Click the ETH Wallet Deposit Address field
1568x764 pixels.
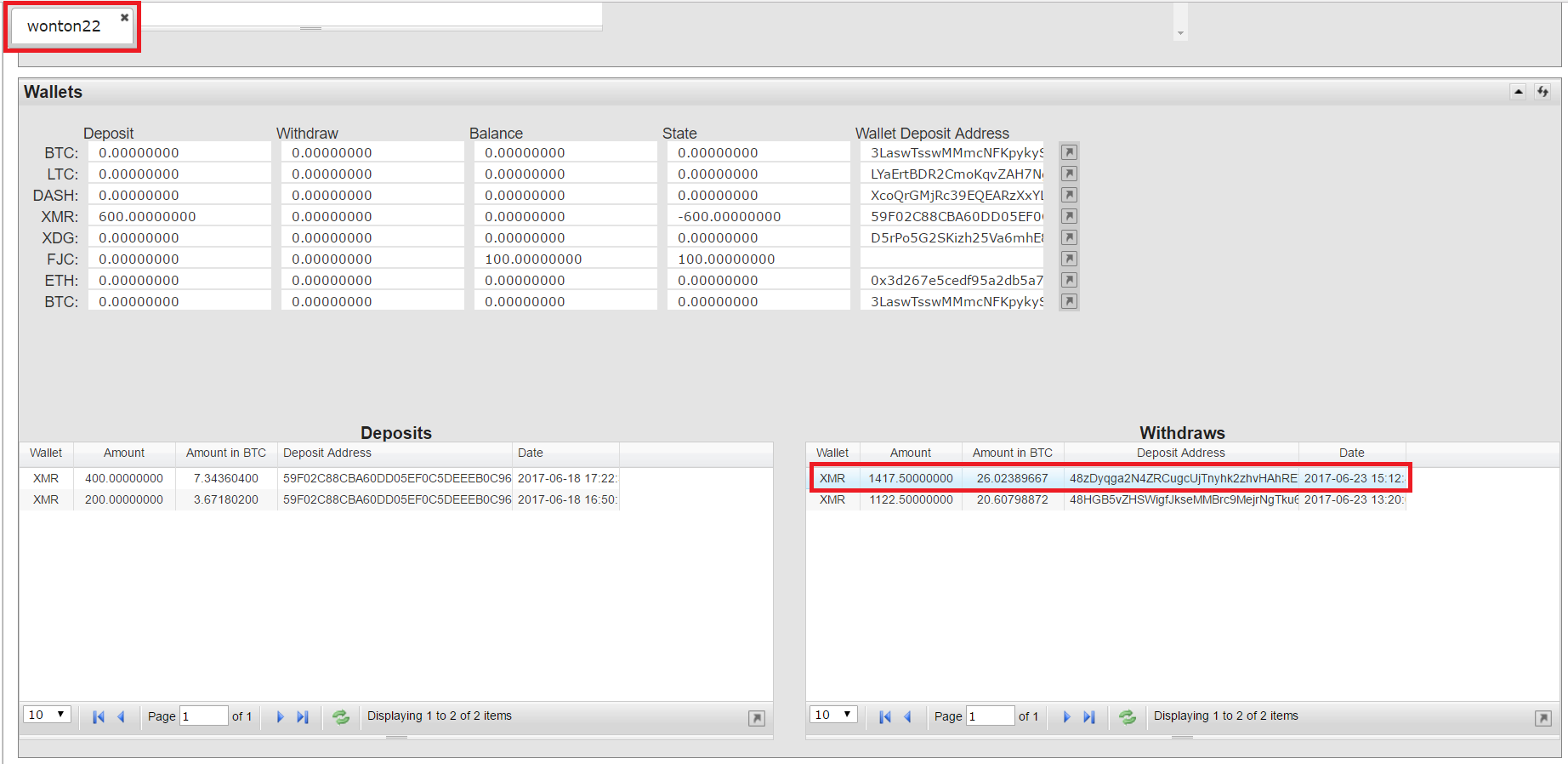tap(952, 280)
